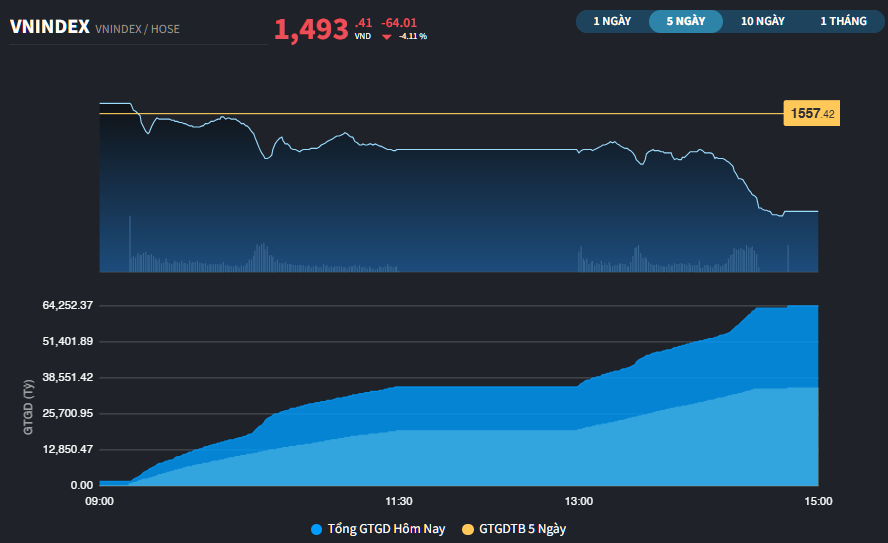Select the 1 NGÀY time range tab
Viewport: 888px width, 543px height.
pyautogui.click(x=612, y=21)
